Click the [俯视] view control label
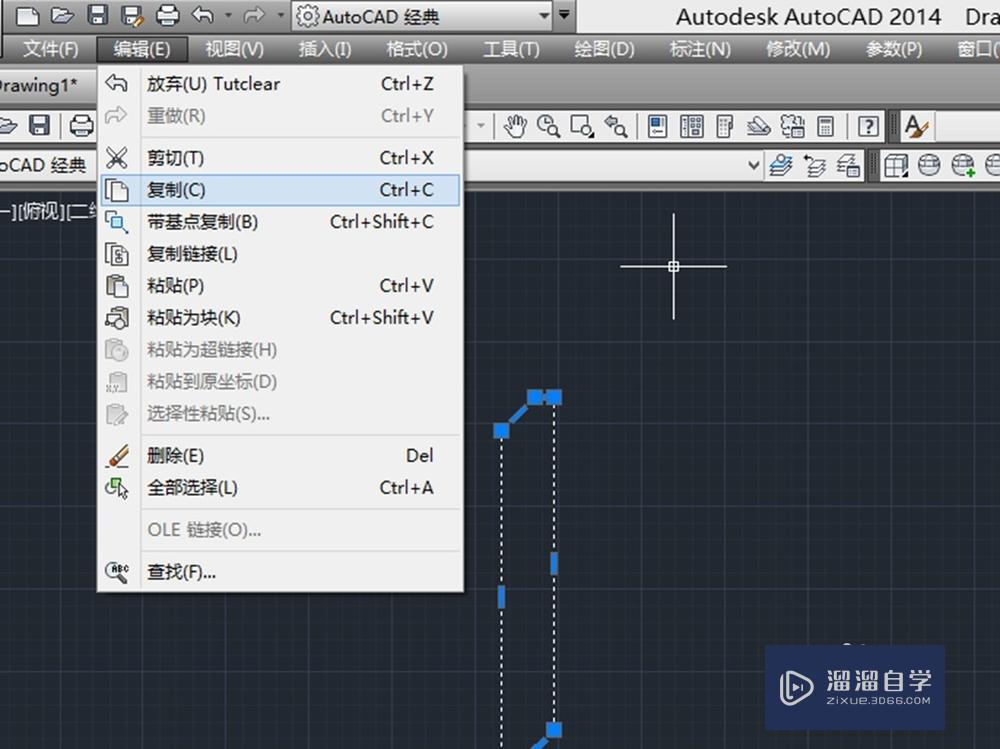The height and width of the screenshot is (749, 1000). 40,211
